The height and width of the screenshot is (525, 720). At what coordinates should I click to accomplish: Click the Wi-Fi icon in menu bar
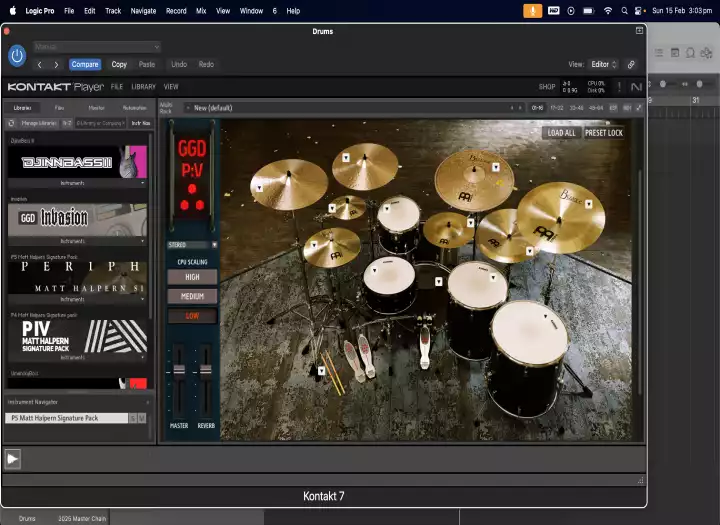(607, 11)
